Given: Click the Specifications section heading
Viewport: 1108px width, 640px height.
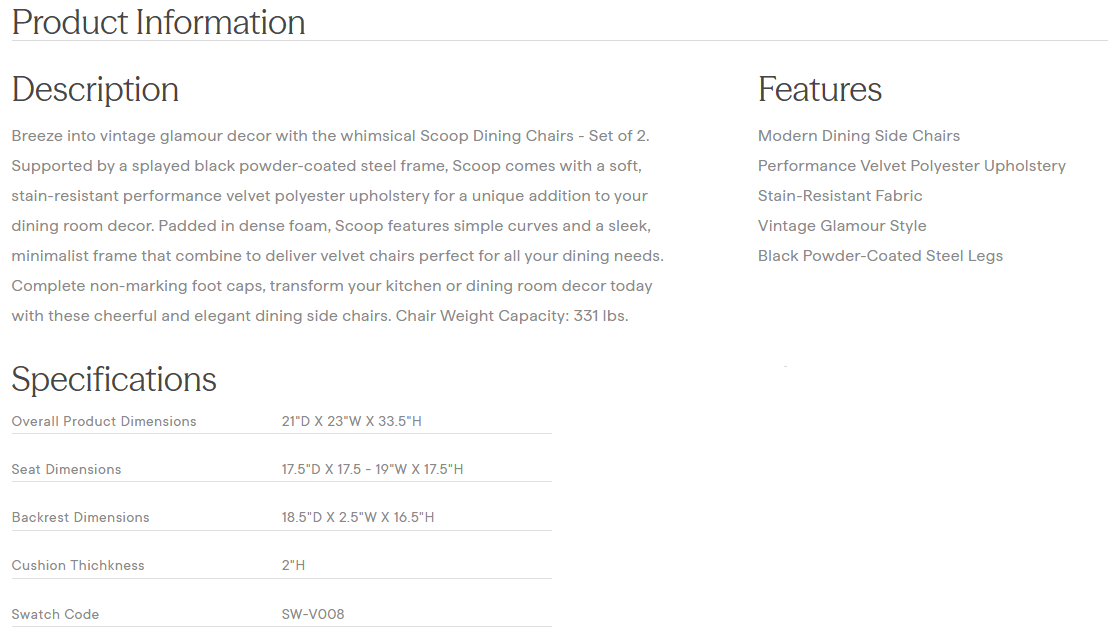Looking at the screenshot, I should coord(114,380).
